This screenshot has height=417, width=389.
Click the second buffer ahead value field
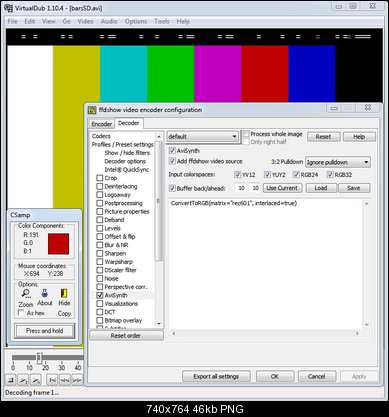click(x=255, y=188)
